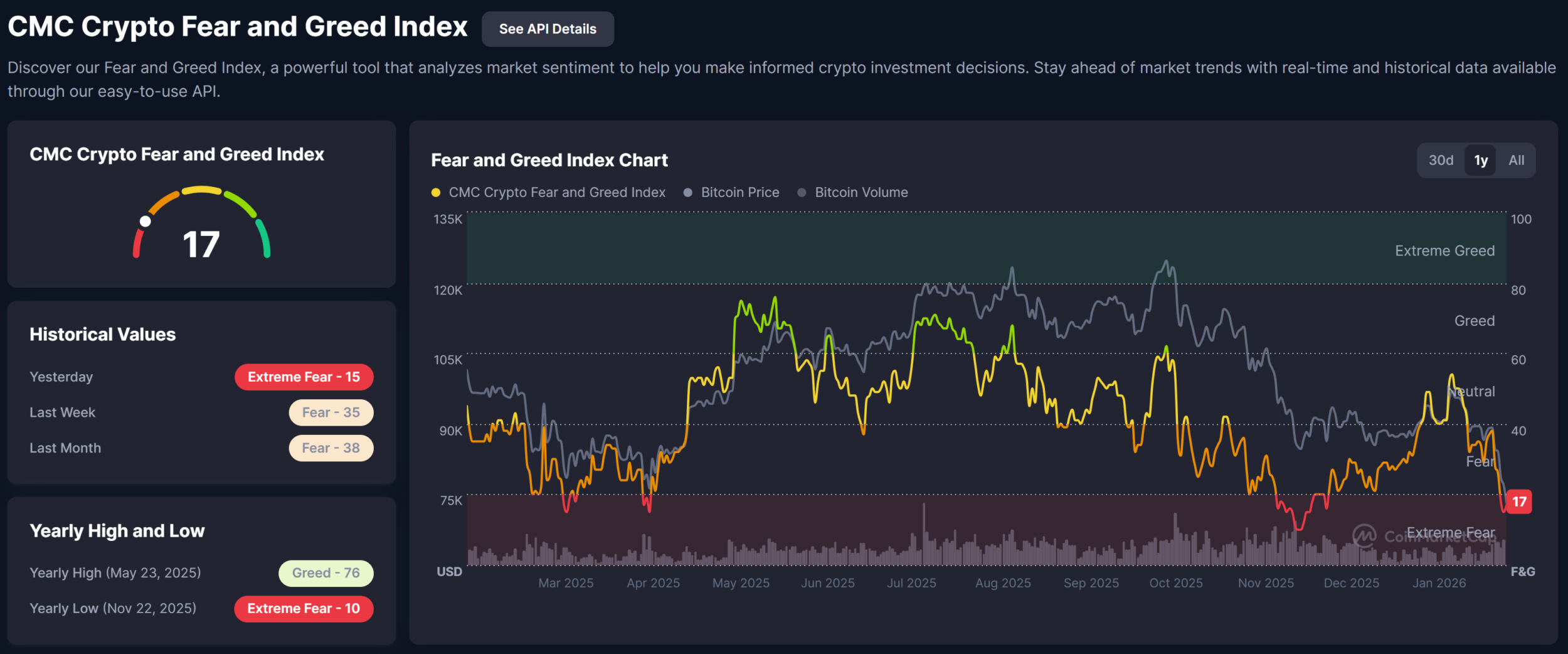Image resolution: width=1568 pixels, height=654 pixels.
Task: Show the All time chart range
Action: click(1516, 161)
